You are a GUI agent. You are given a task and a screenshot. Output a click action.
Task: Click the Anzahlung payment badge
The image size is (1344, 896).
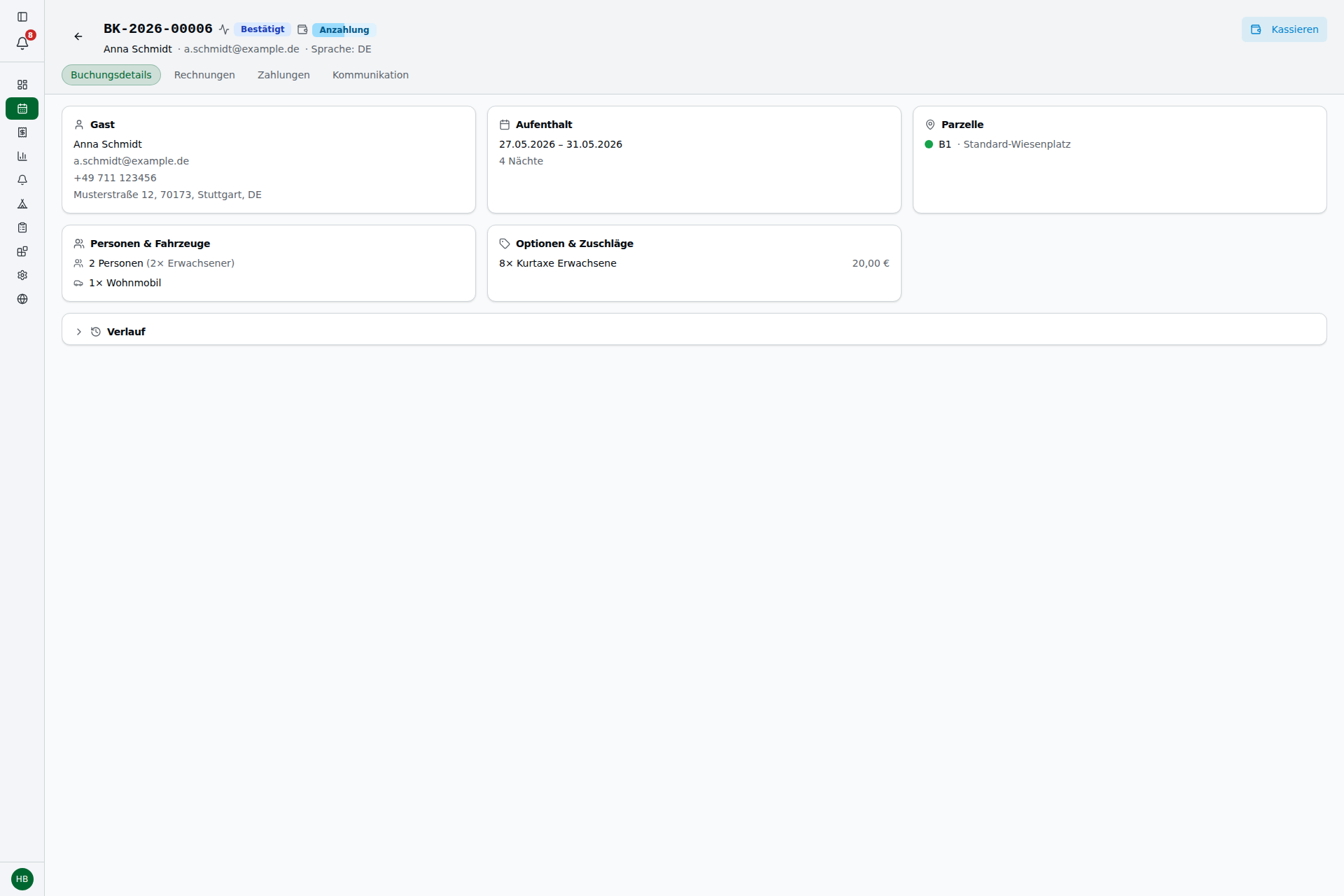(344, 30)
